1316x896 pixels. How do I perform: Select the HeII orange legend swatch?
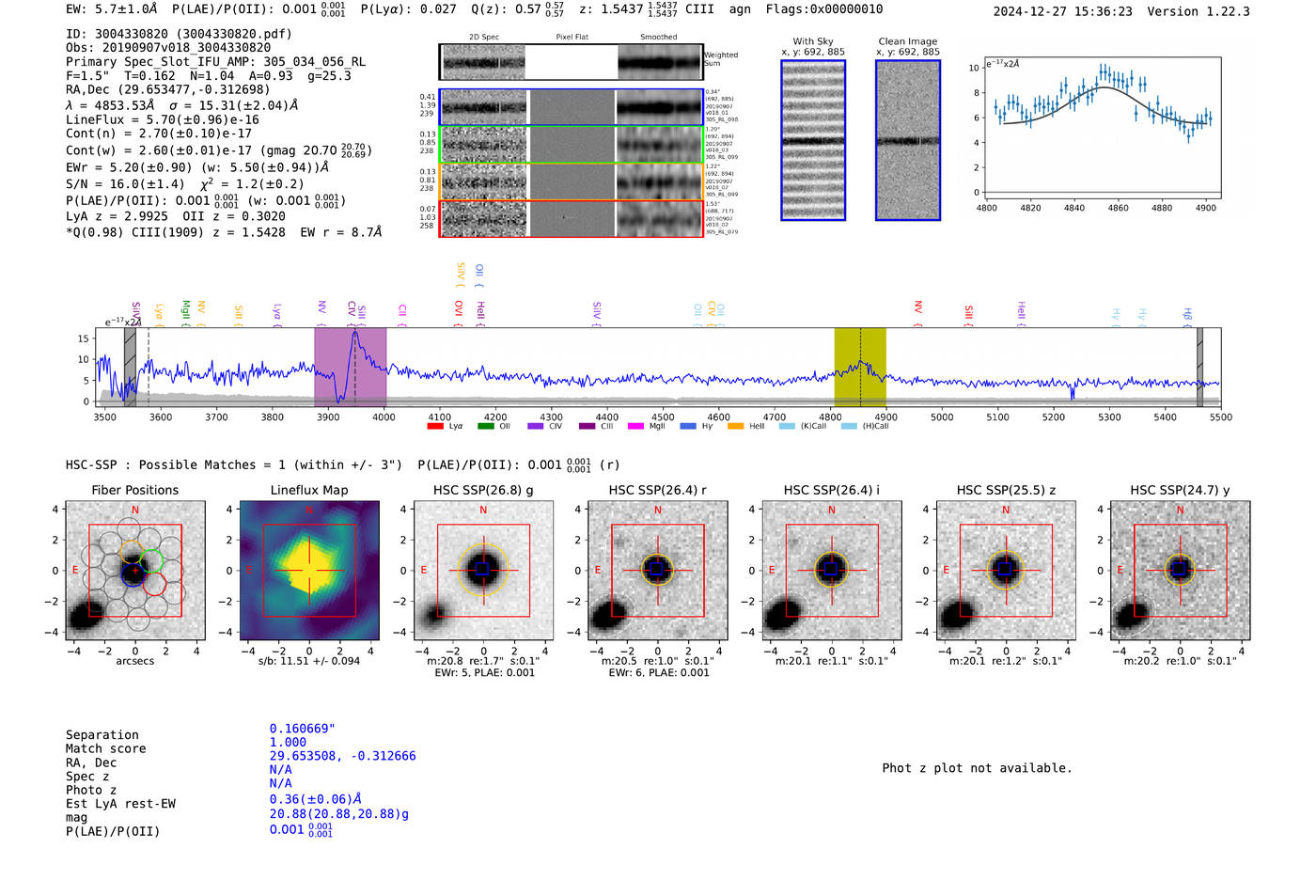pos(735,426)
